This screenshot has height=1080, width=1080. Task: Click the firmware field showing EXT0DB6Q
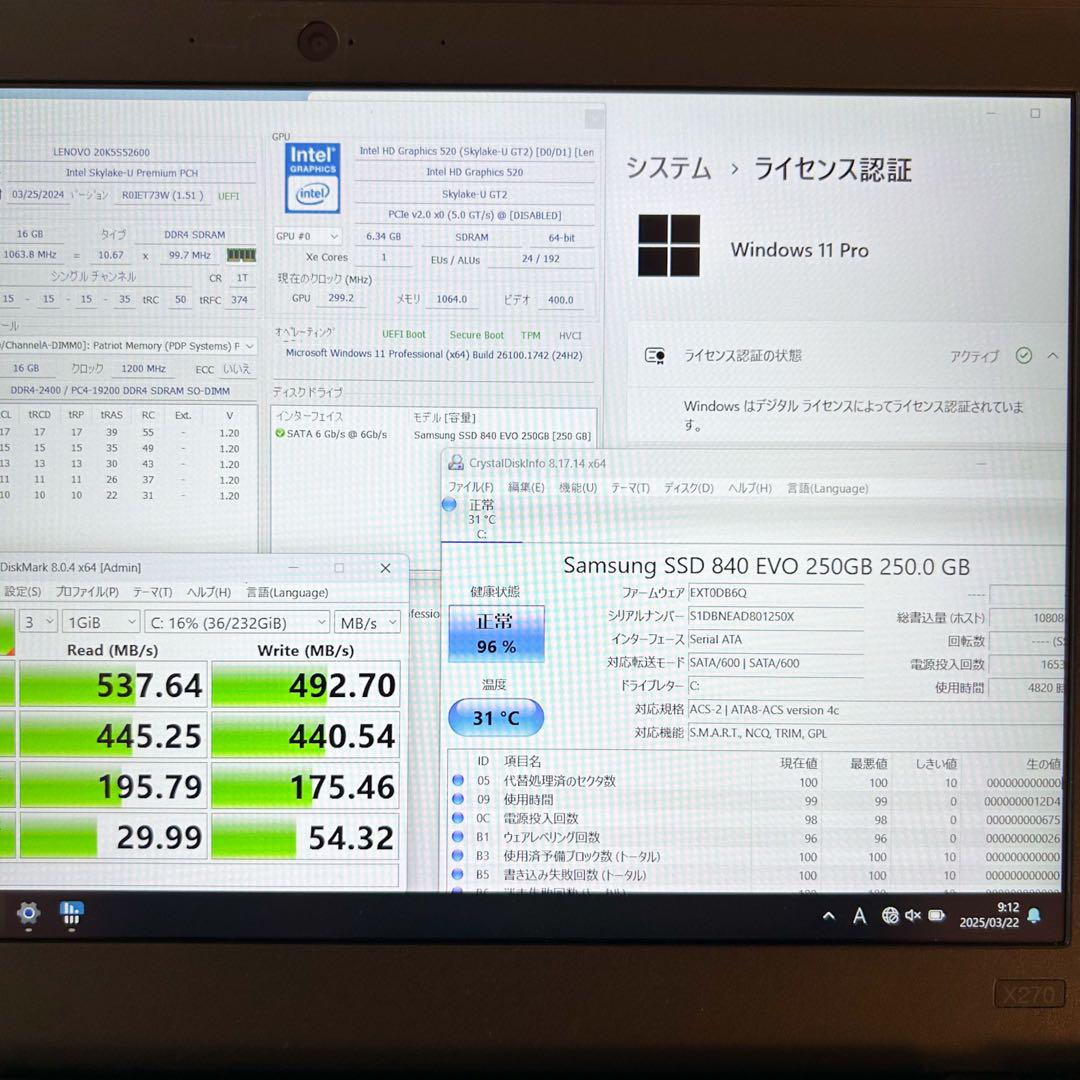(776, 592)
